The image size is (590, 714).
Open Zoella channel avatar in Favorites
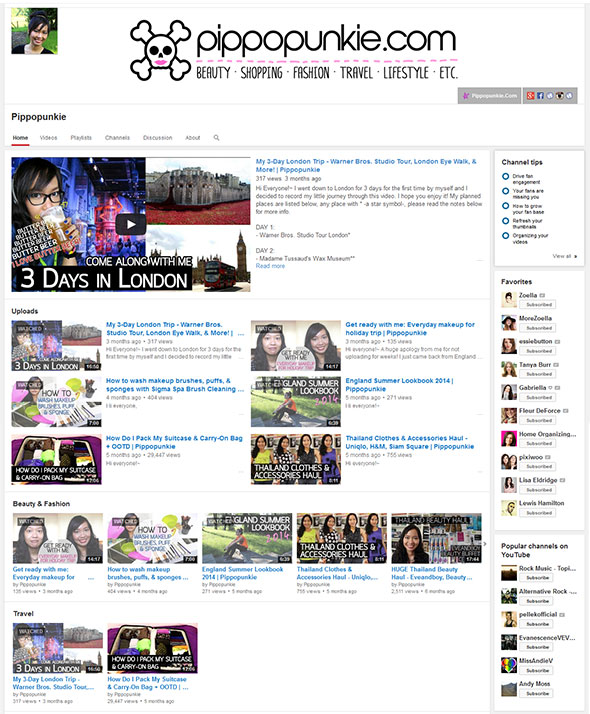click(x=509, y=300)
